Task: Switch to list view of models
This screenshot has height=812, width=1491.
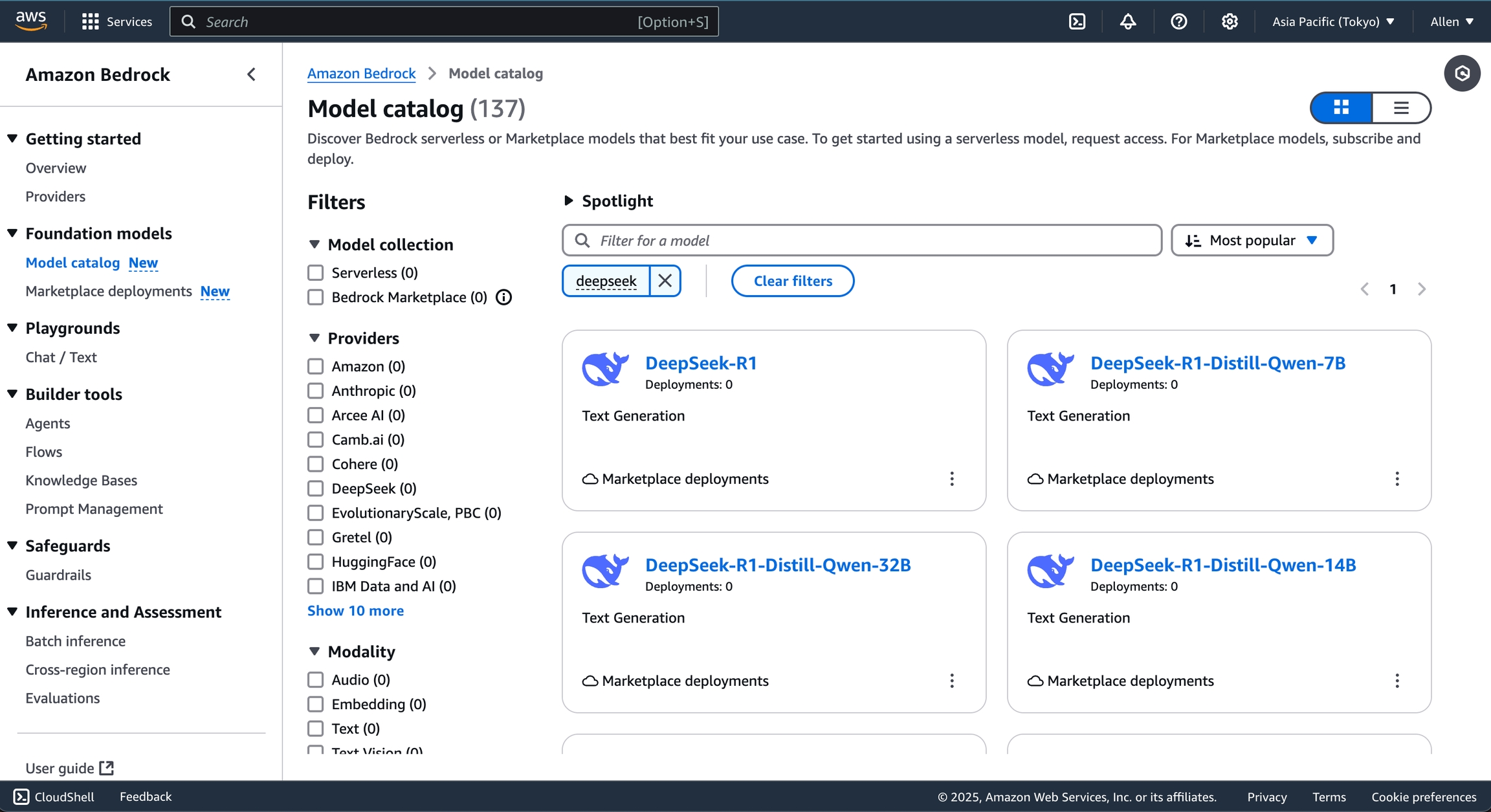Action: pos(1401,107)
